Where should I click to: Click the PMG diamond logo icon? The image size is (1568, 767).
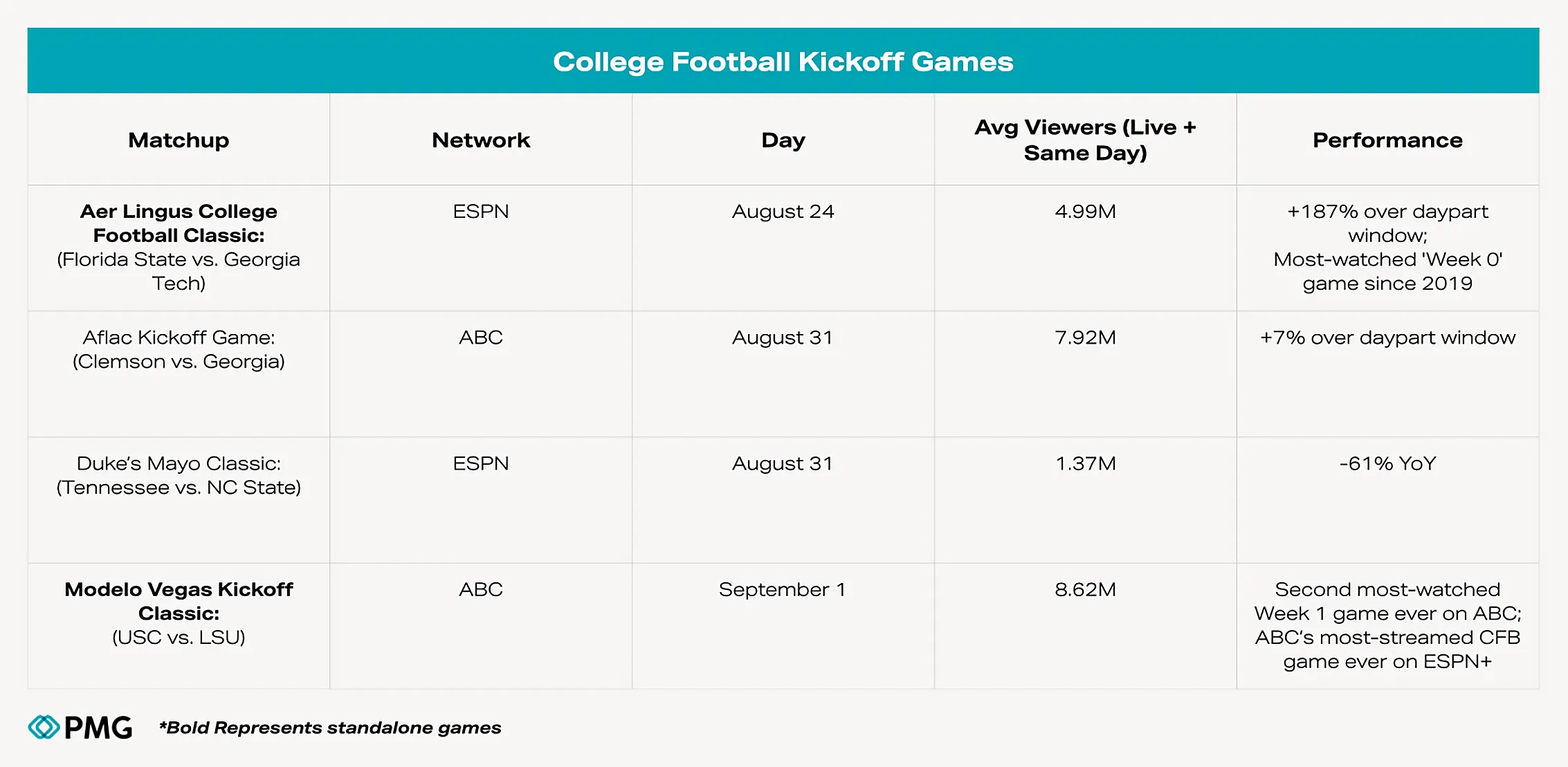click(44, 727)
